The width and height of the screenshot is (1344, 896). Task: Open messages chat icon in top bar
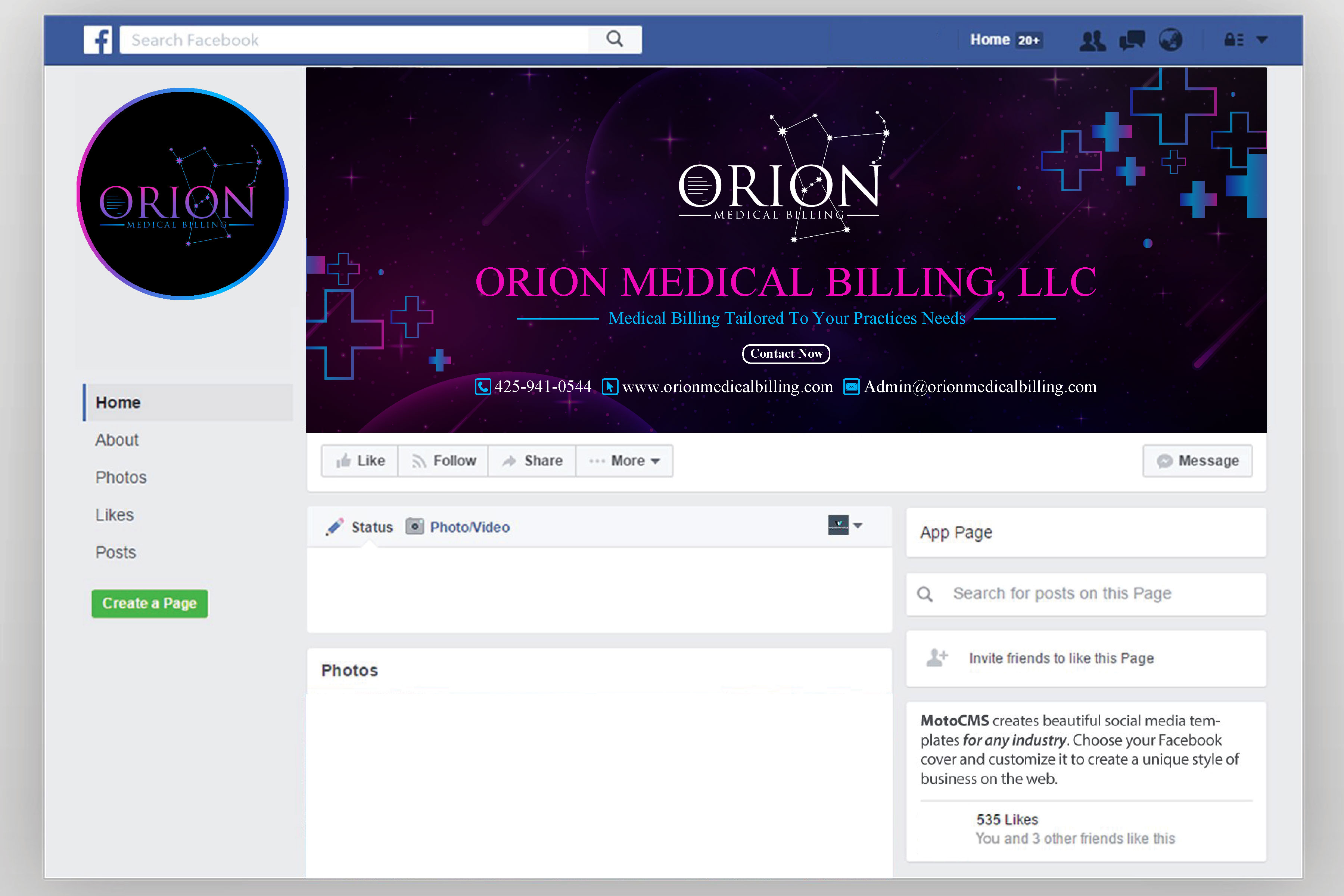pos(1132,40)
